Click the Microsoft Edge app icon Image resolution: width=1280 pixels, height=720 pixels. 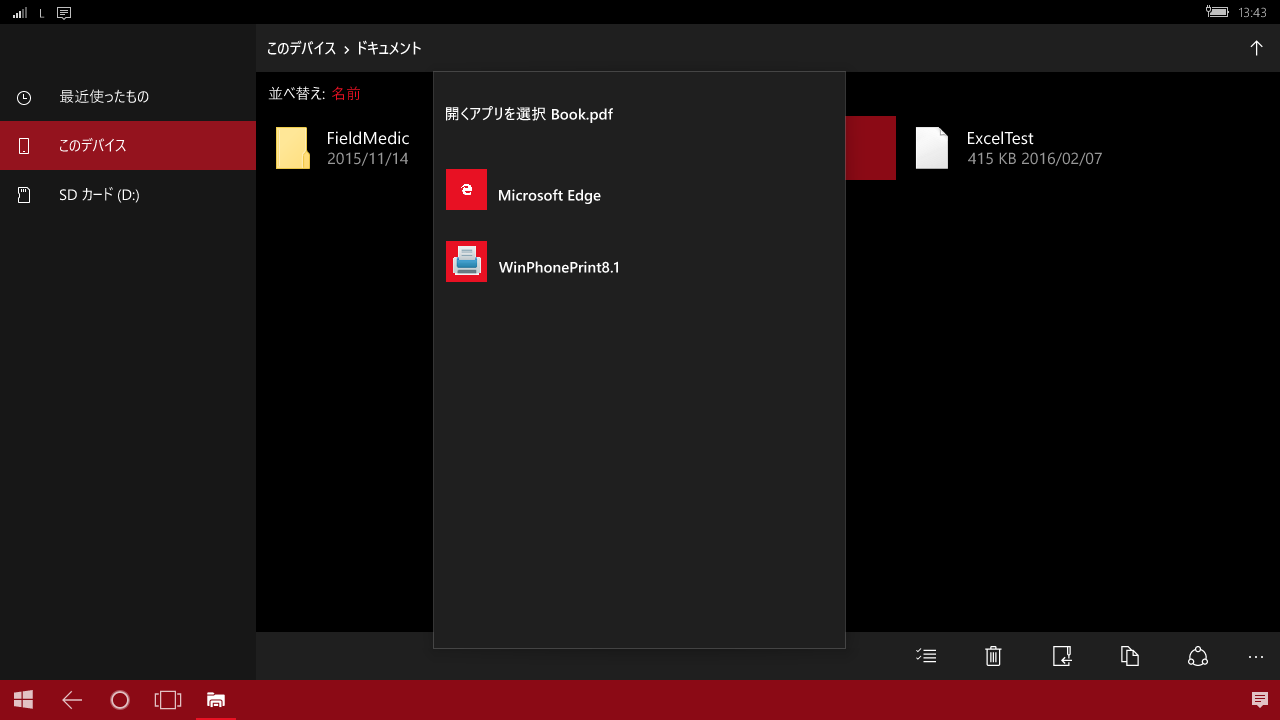[x=466, y=189]
